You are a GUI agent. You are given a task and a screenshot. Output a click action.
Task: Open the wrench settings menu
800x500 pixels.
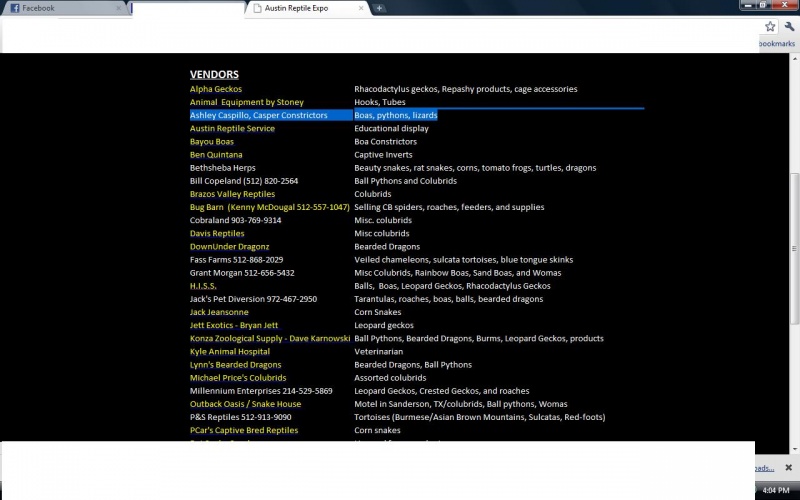tap(790, 27)
